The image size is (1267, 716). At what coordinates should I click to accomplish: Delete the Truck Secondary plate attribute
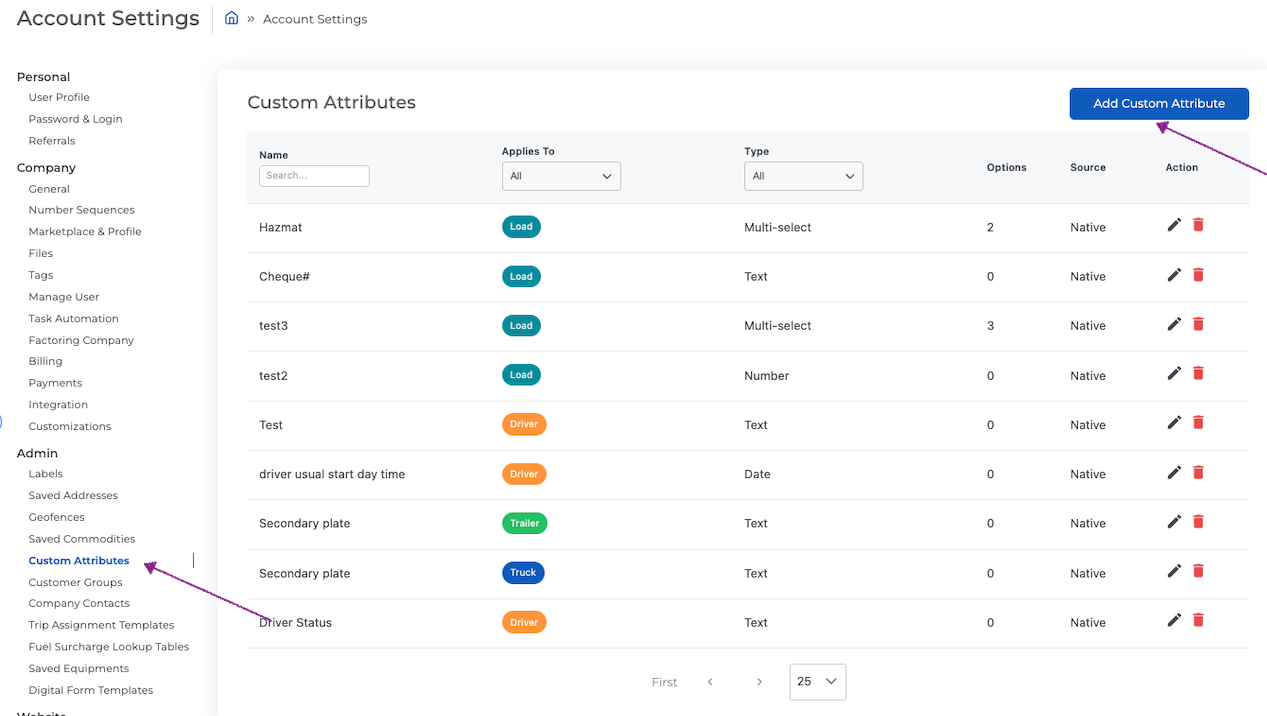click(1198, 571)
